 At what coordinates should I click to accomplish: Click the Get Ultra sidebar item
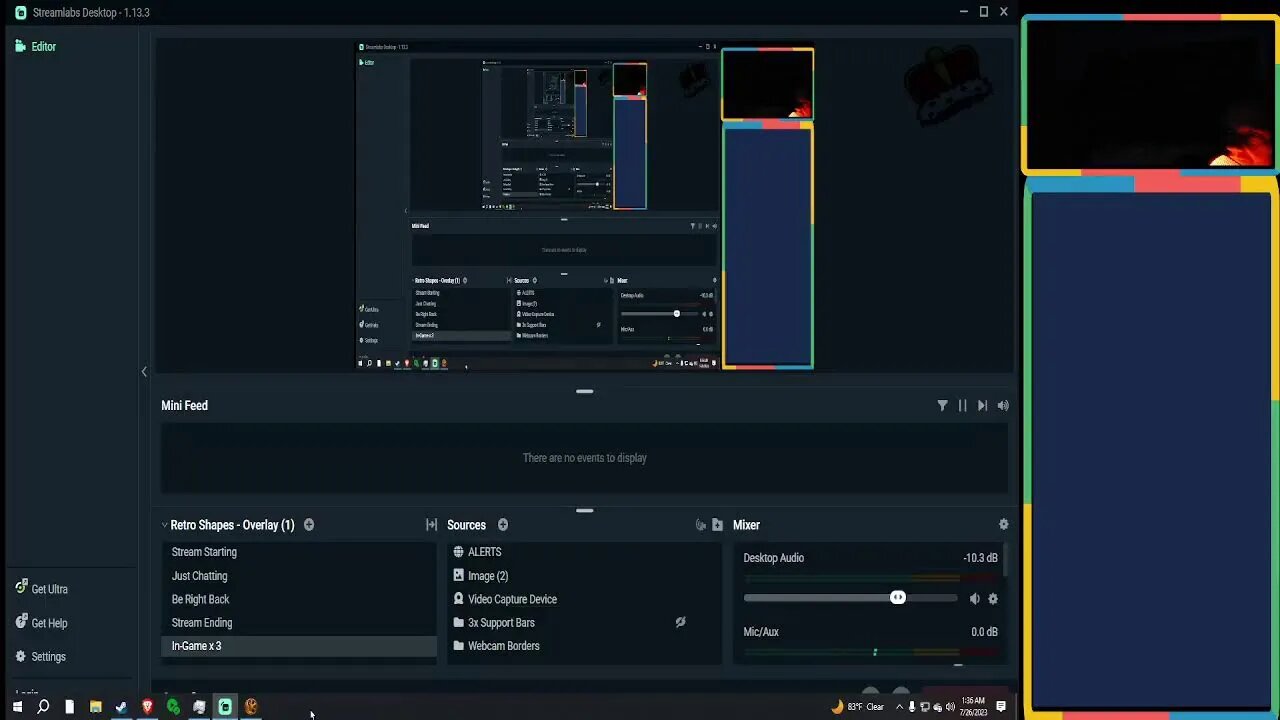(42, 589)
